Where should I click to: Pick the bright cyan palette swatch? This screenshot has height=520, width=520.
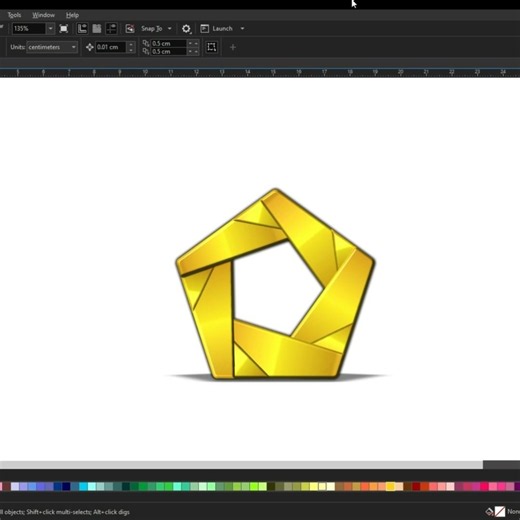(x=83, y=487)
